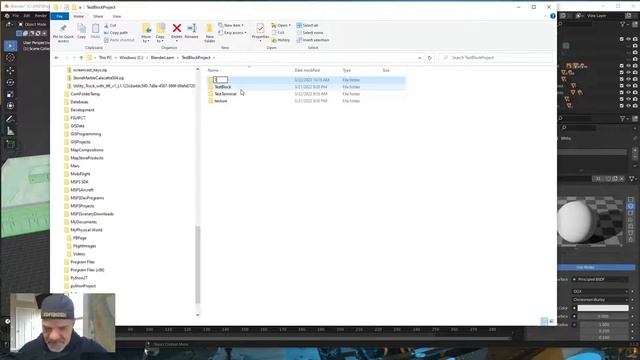Open Christensen-Burley subsurface dropdown
The height and width of the screenshot is (360, 640).
pyautogui.click(x=600, y=300)
